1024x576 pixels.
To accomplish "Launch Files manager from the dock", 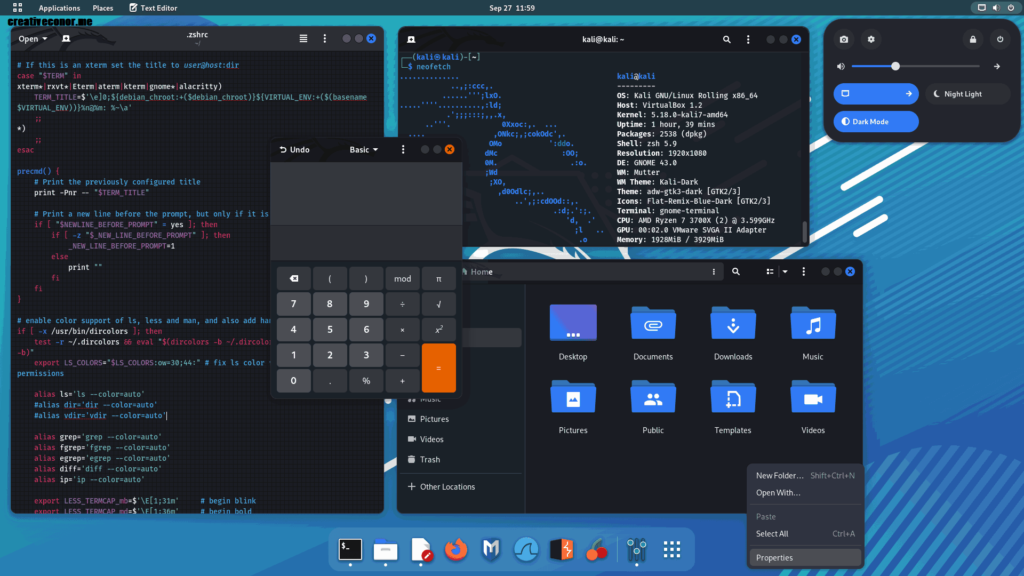I will [x=385, y=550].
